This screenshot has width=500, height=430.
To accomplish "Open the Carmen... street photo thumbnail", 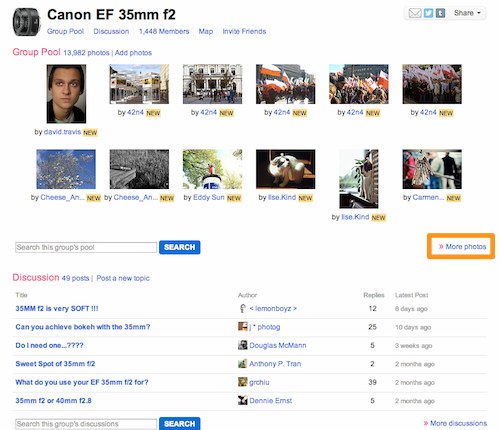I will 432,169.
